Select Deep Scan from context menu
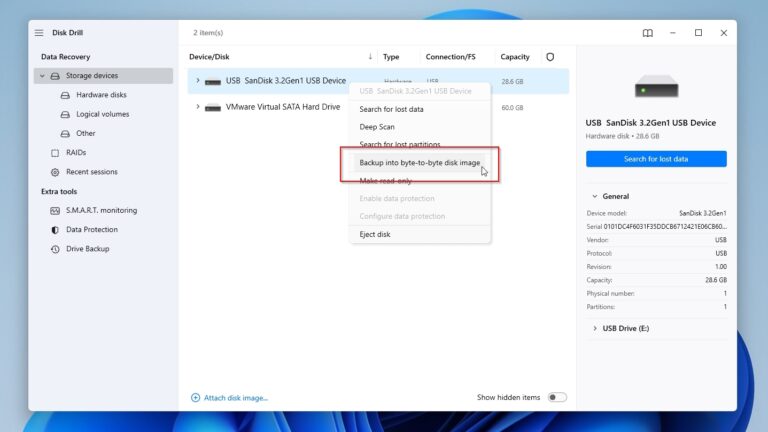Screen dimensions: 768x432 (377, 127)
